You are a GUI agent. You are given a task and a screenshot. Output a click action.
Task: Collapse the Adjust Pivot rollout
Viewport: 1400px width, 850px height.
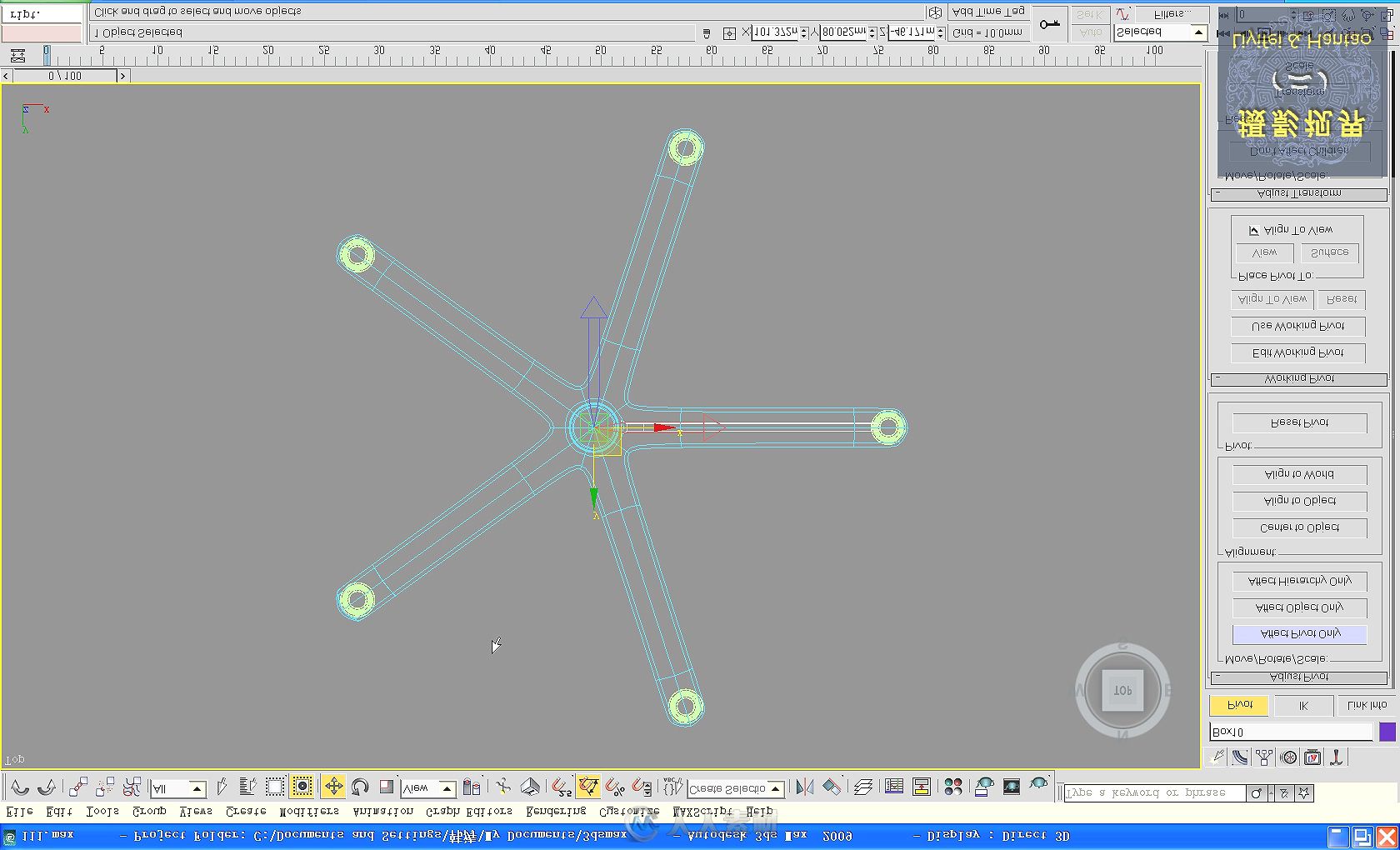click(x=1298, y=677)
